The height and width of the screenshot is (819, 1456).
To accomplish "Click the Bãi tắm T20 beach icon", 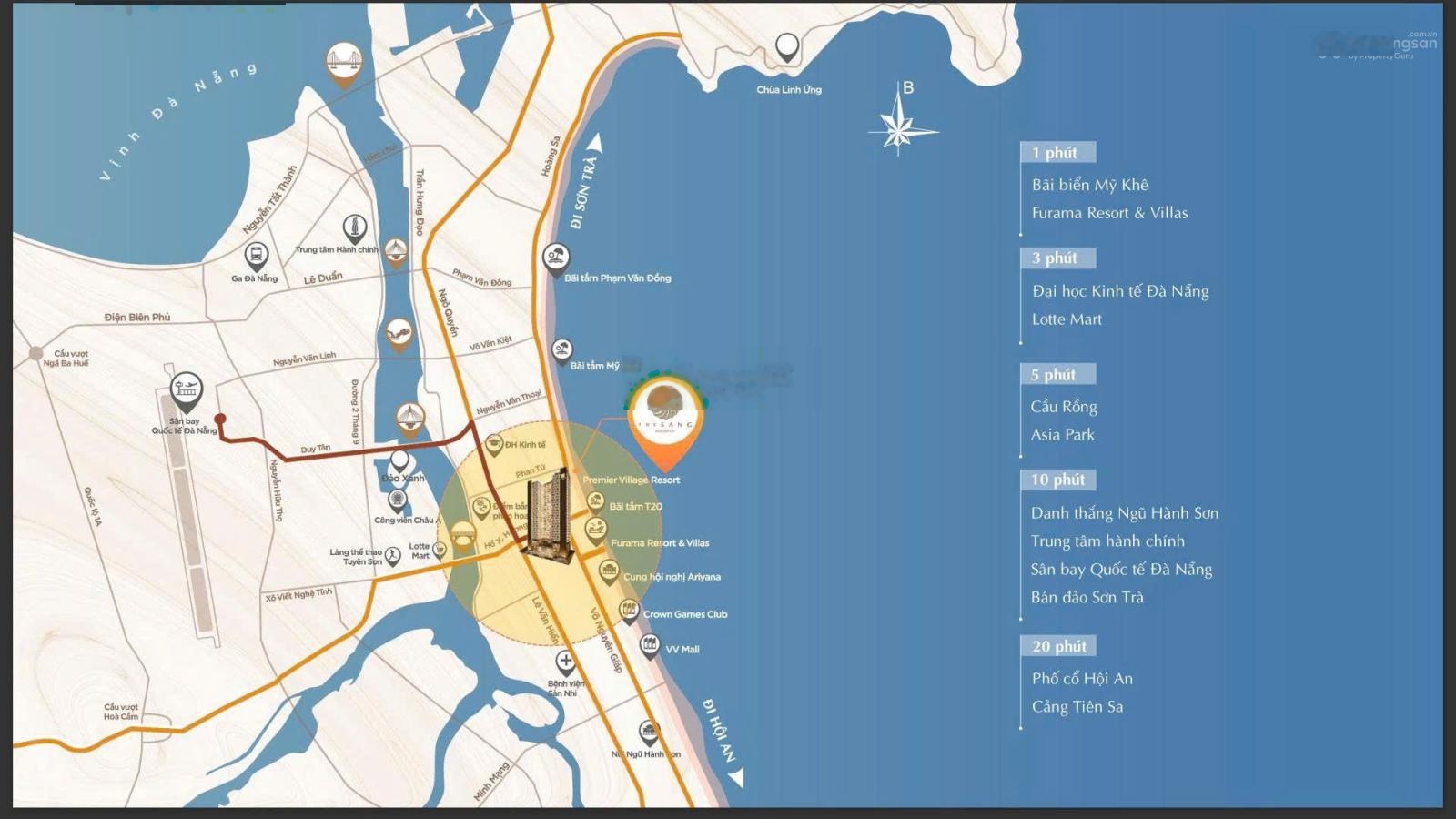I will click(x=595, y=502).
